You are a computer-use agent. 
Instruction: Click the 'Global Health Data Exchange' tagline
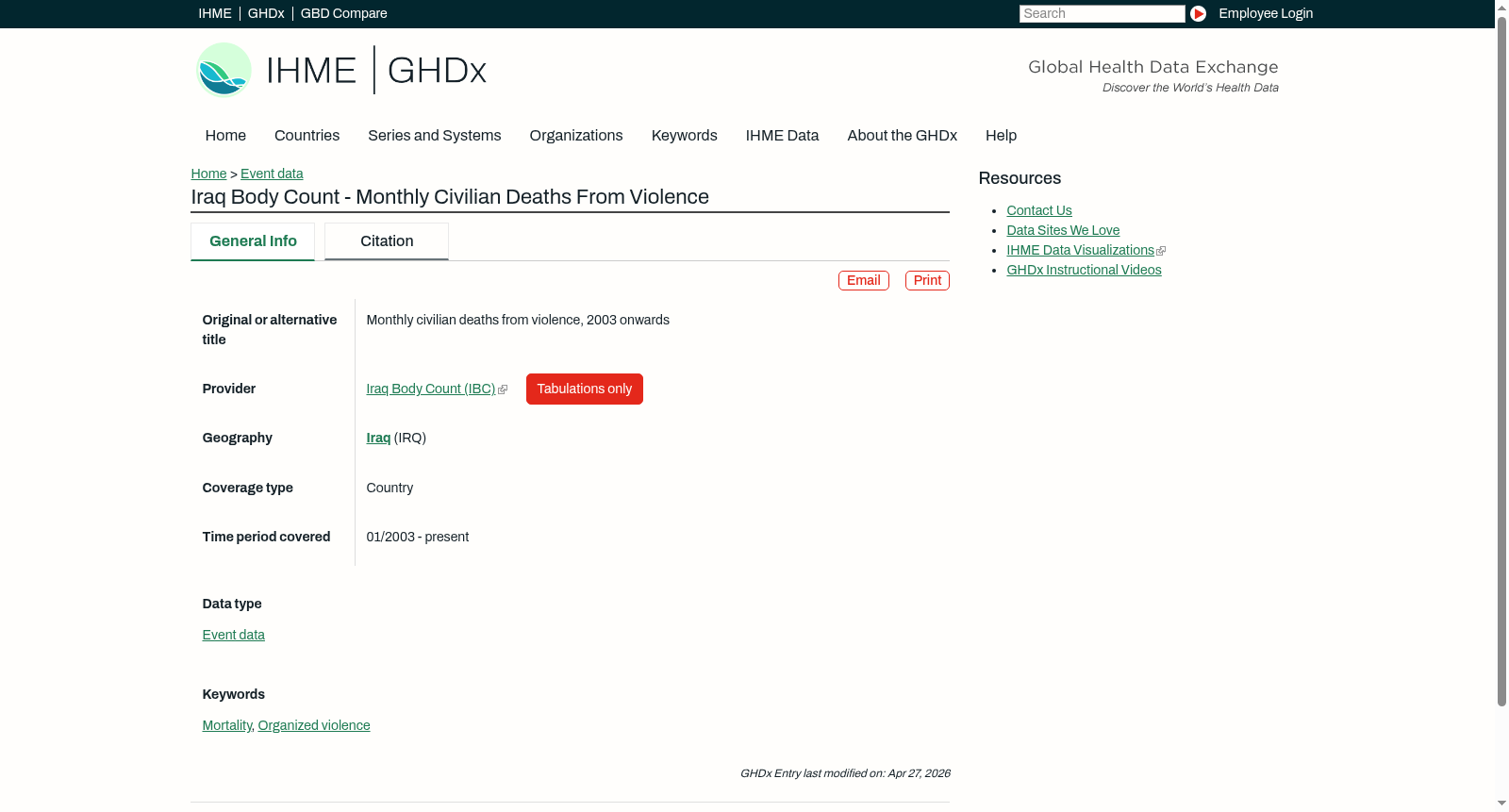[x=1153, y=67]
